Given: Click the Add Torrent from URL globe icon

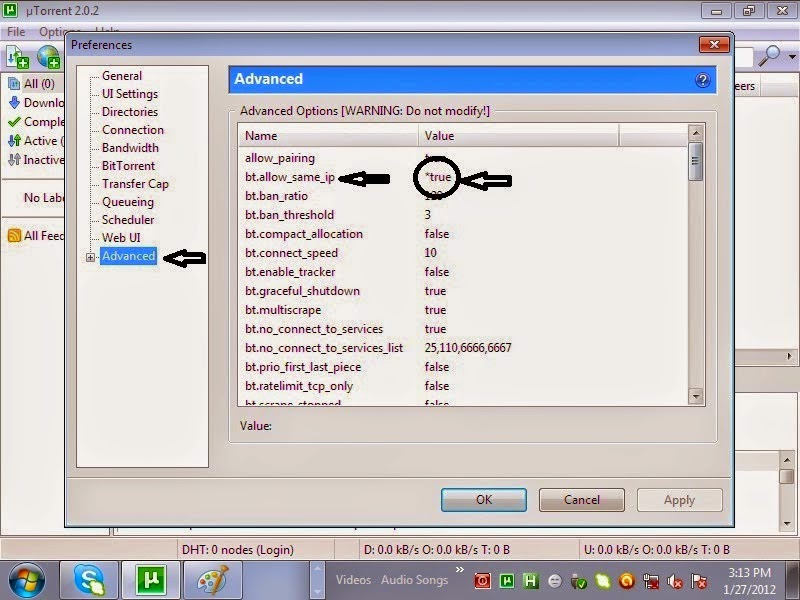Looking at the screenshot, I should click(x=48, y=57).
